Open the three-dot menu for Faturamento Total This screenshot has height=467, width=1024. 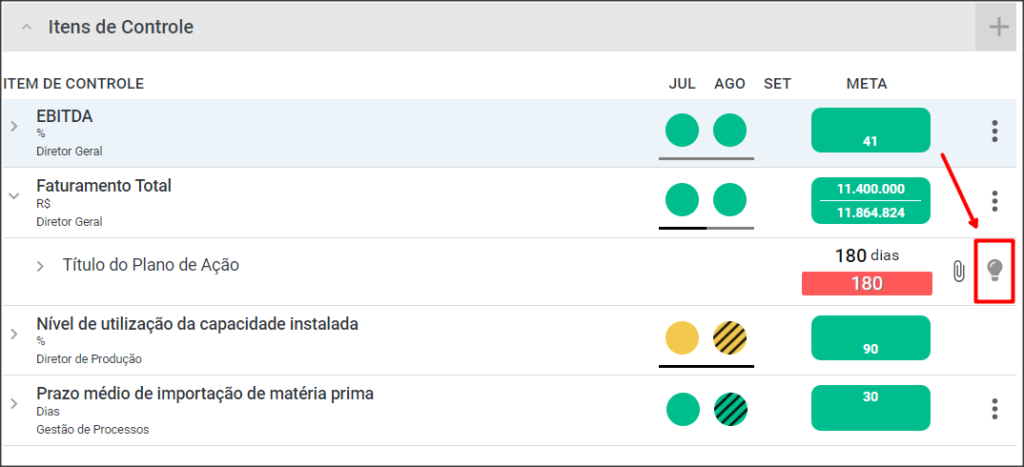click(994, 201)
